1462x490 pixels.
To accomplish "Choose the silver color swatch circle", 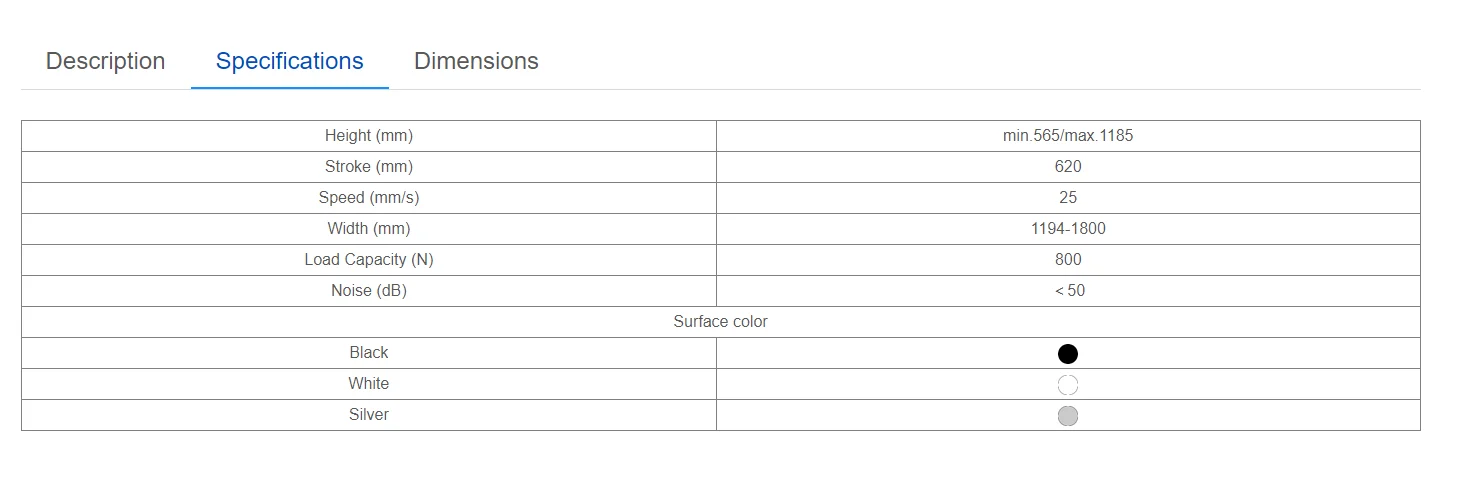I will [x=1068, y=416].
